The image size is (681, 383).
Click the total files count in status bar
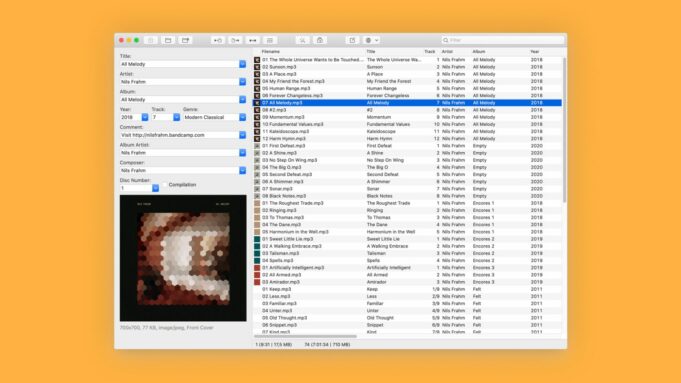(x=327, y=345)
